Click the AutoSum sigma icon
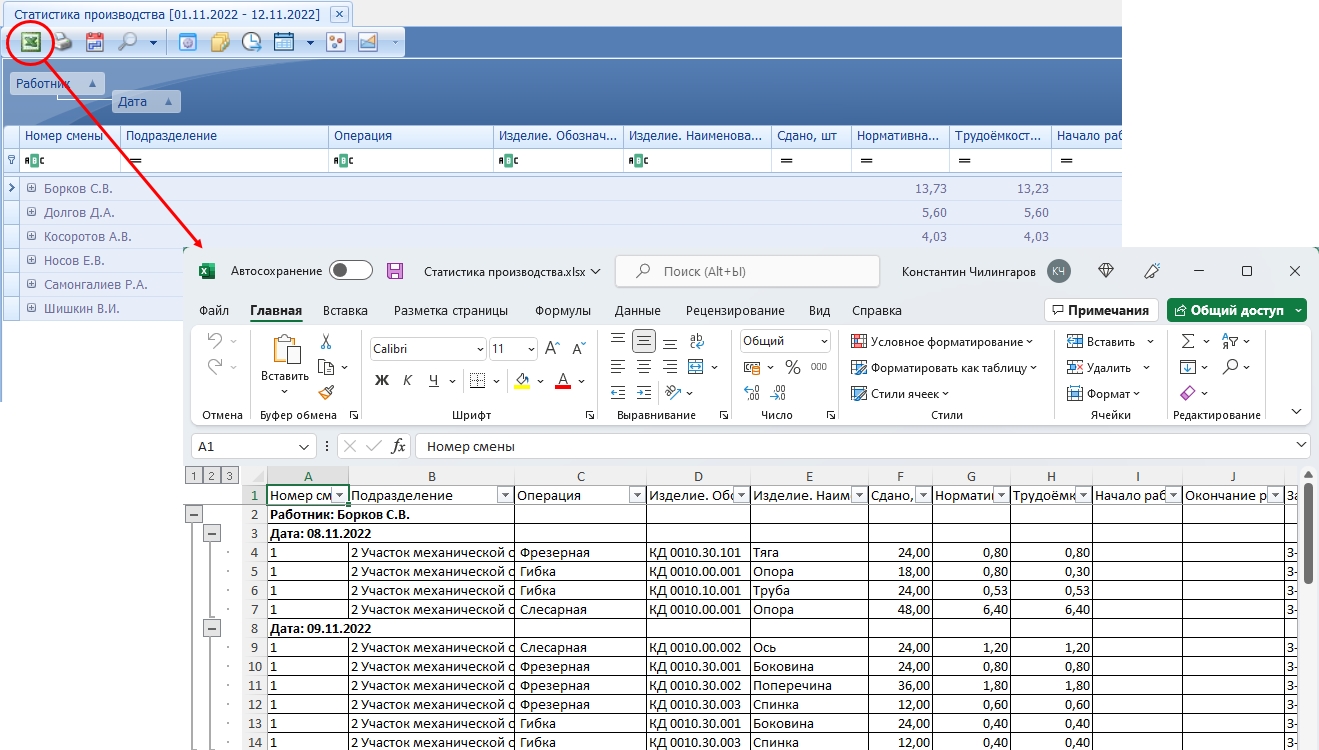Viewport: 1319px width, 750px height. (1188, 341)
